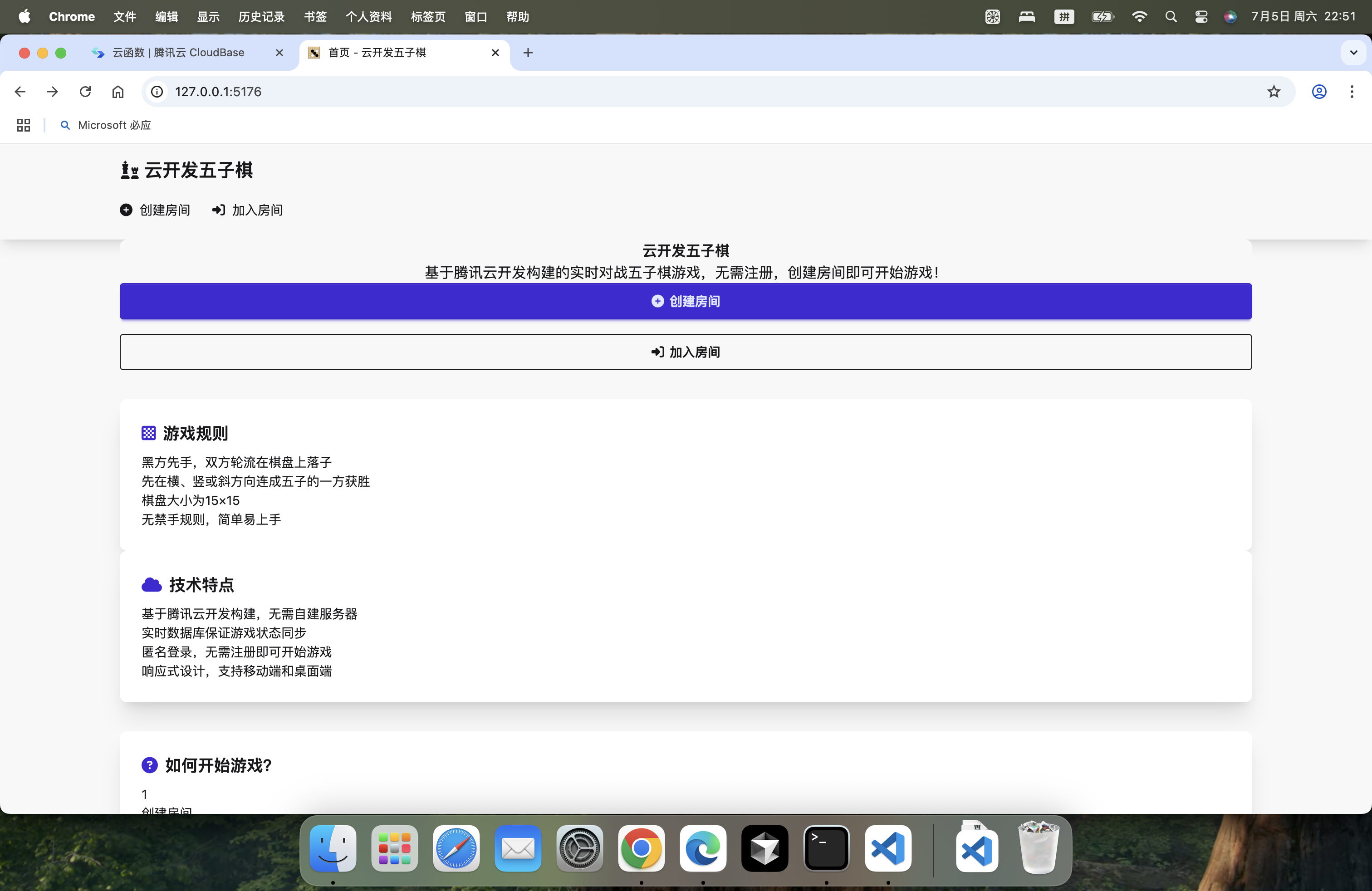Click the cloud icon beside 技术特点
The width and height of the screenshot is (1372, 891).
pos(152,584)
